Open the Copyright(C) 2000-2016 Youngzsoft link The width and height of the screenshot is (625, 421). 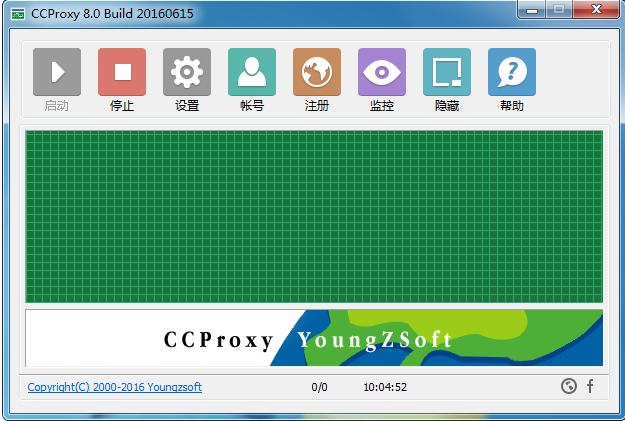pos(115,387)
